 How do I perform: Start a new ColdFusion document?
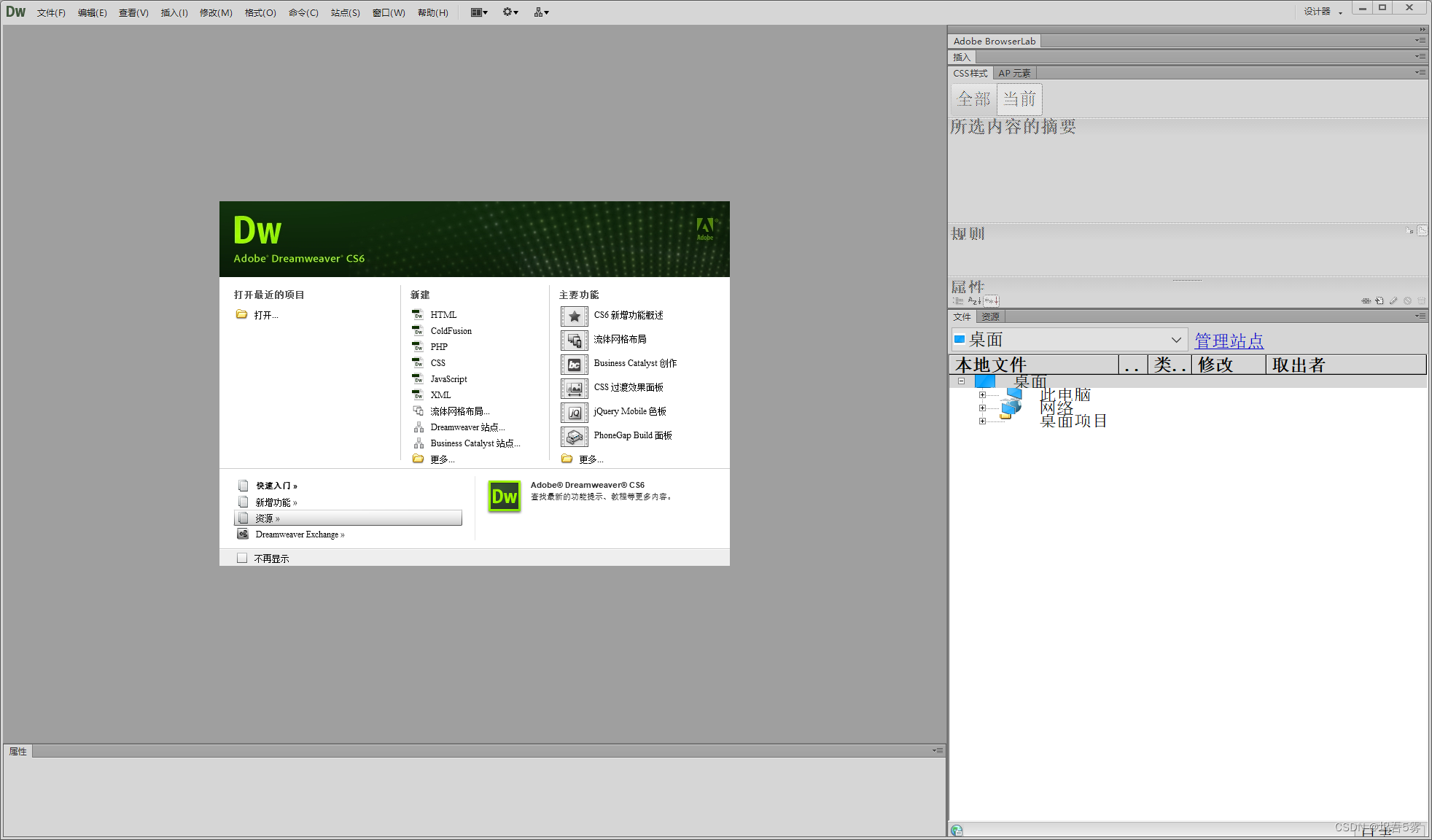point(451,330)
